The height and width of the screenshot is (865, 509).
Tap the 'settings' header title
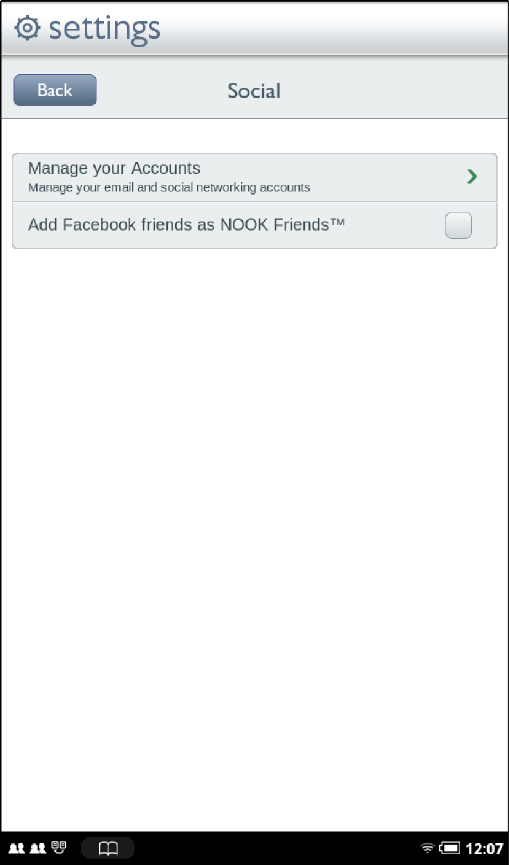point(105,29)
